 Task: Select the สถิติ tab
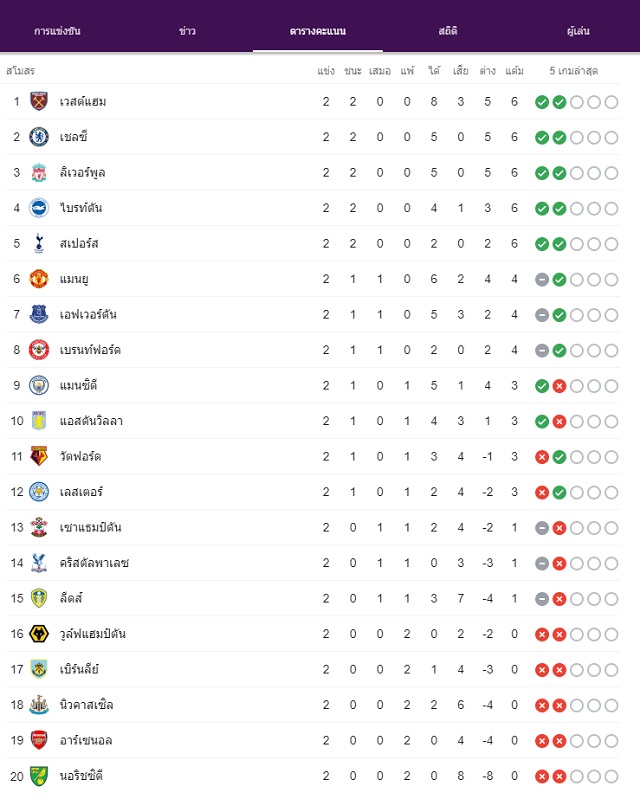(x=448, y=31)
